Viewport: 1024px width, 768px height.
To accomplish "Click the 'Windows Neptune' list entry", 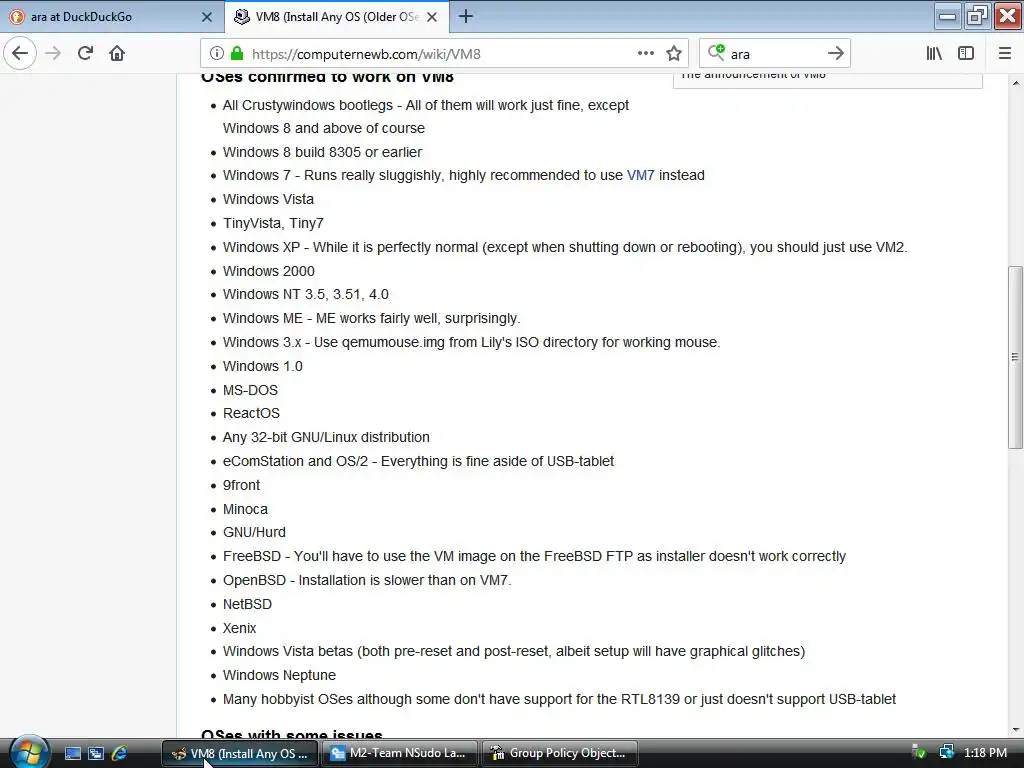I will click(x=279, y=675).
